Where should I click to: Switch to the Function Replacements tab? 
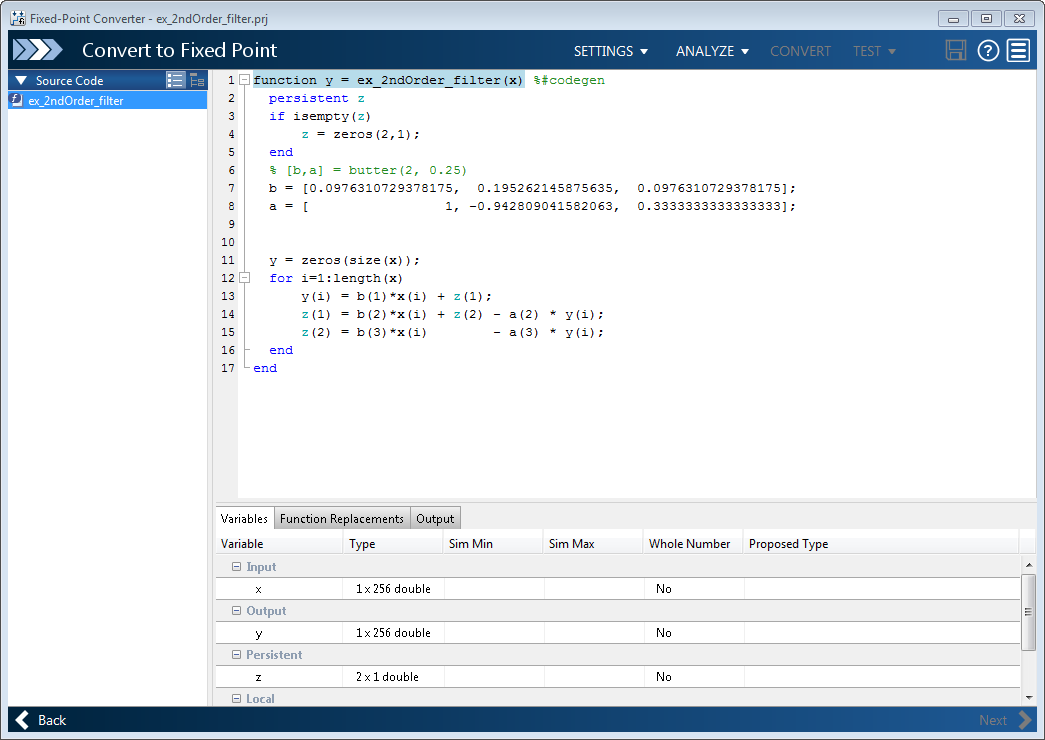pos(341,518)
